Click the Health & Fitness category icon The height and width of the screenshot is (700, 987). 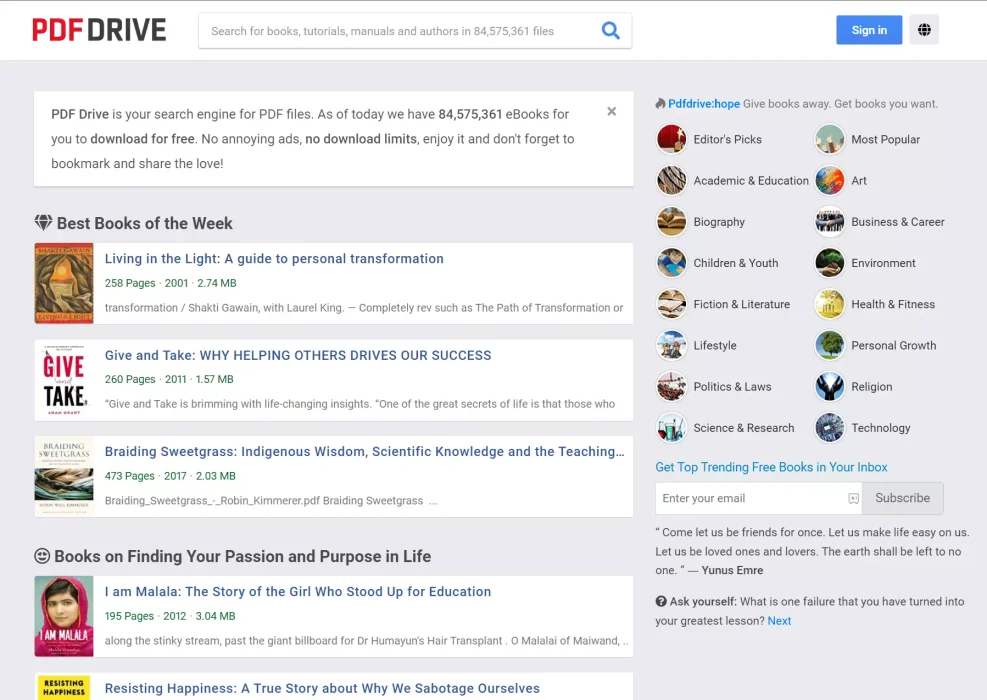tap(830, 304)
